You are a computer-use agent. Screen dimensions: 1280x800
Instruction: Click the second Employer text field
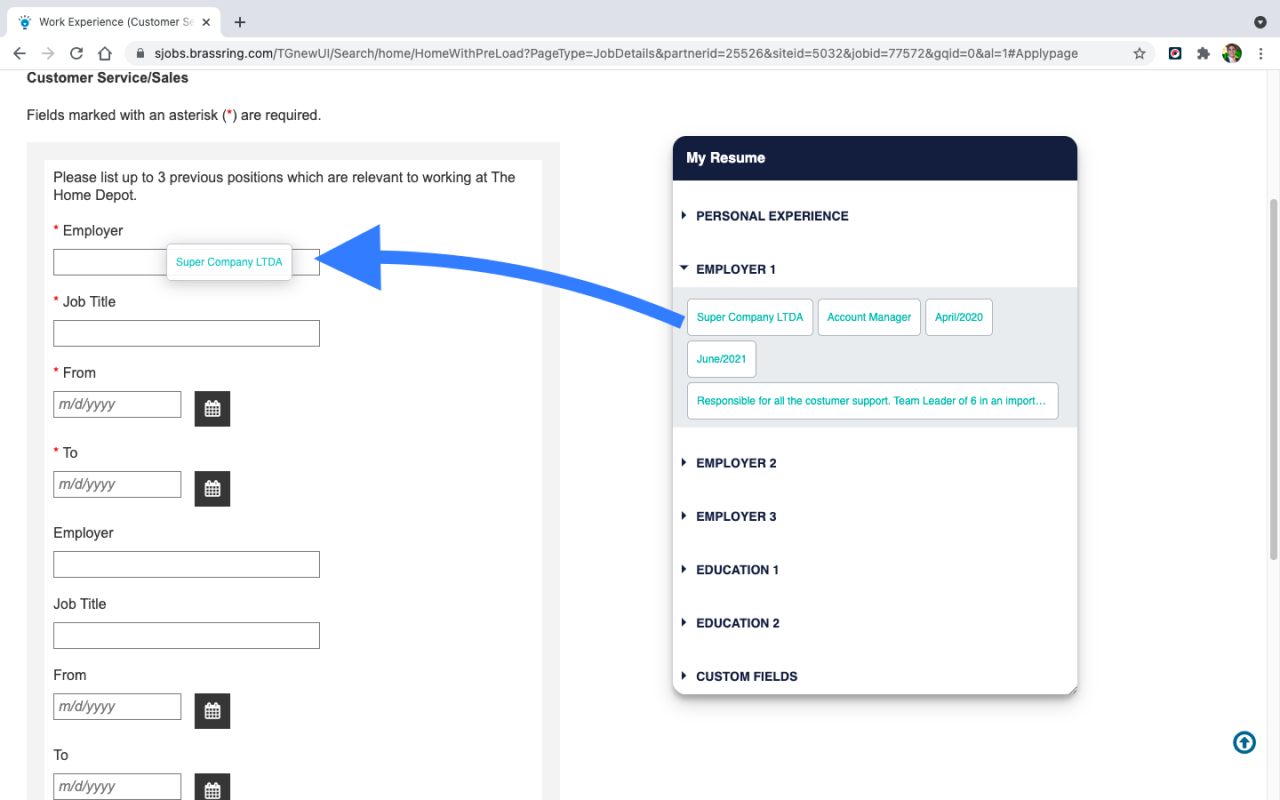pyautogui.click(x=186, y=564)
